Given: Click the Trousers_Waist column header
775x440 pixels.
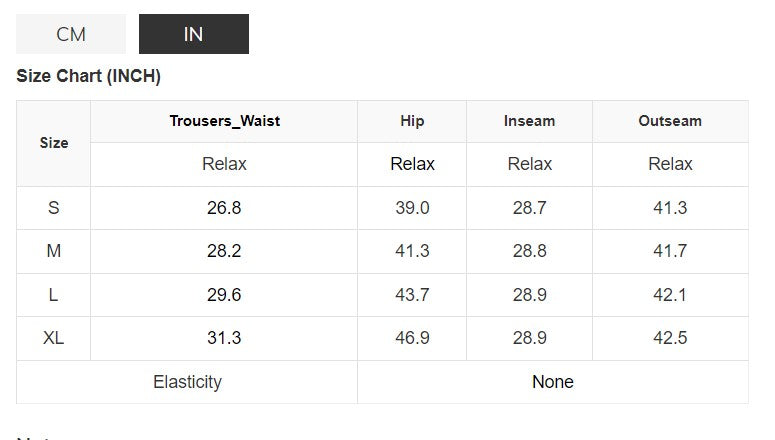Looking at the screenshot, I should [224, 121].
